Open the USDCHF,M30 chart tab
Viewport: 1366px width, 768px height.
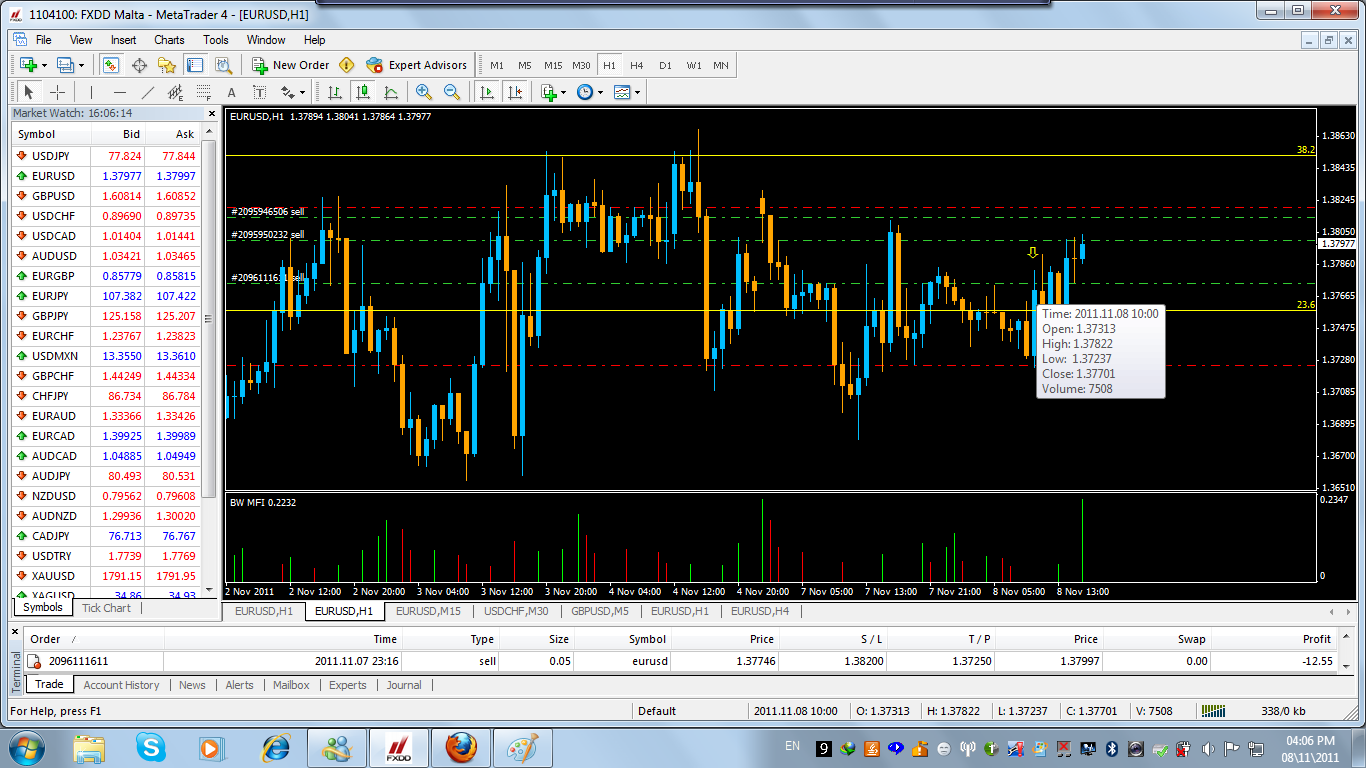pyautogui.click(x=515, y=611)
